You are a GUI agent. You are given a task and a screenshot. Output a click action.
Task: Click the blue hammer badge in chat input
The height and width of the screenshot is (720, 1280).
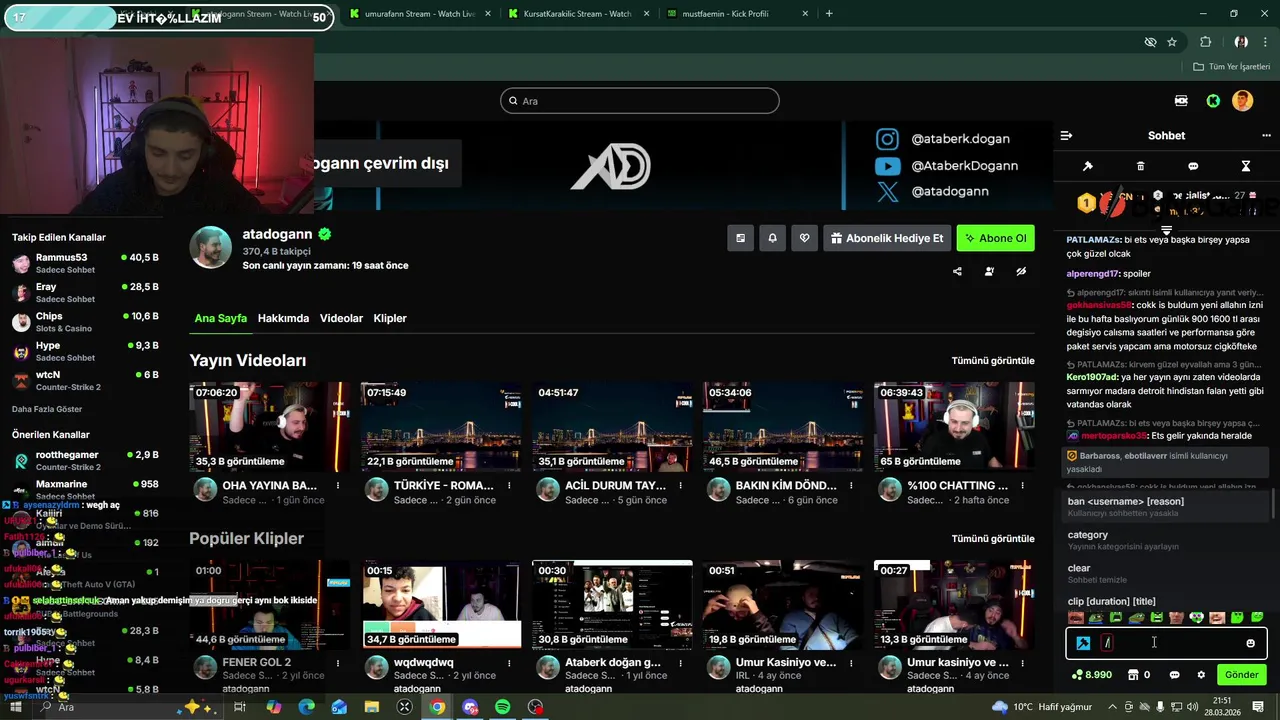(x=1083, y=643)
